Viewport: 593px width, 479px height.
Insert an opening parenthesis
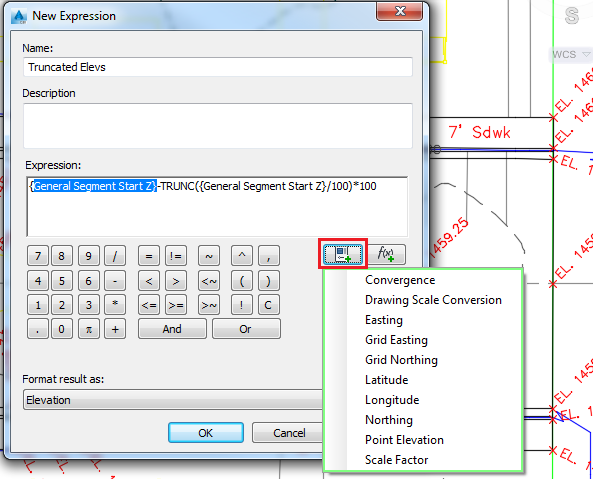(x=242, y=281)
